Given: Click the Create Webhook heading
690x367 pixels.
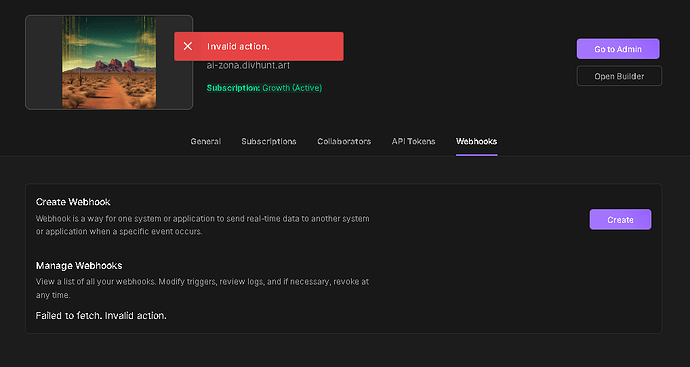Looking at the screenshot, I should point(73,202).
